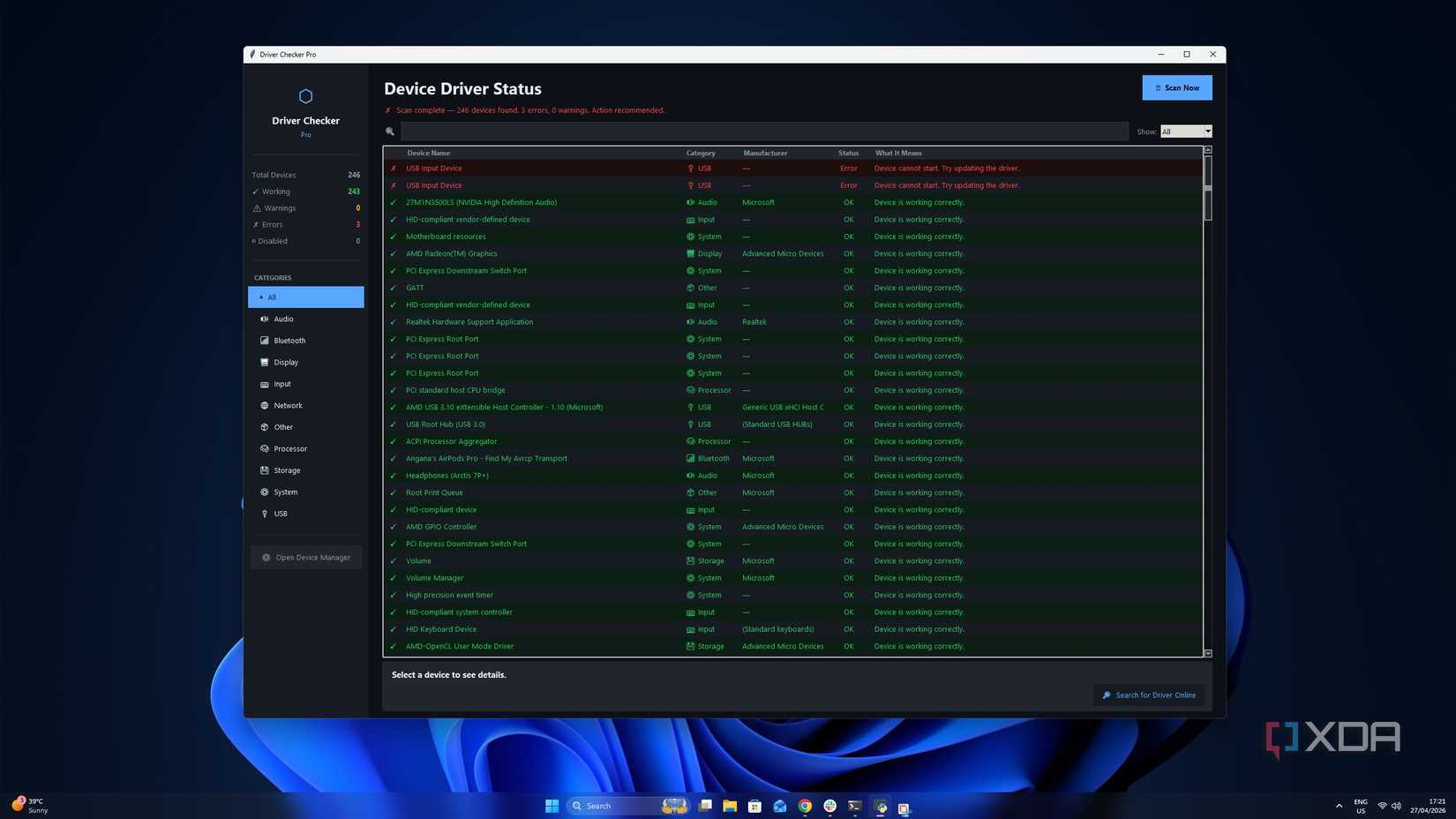Screen dimensions: 1456x819
Task: Click Search for Driver Online button
Action: coord(1149,695)
